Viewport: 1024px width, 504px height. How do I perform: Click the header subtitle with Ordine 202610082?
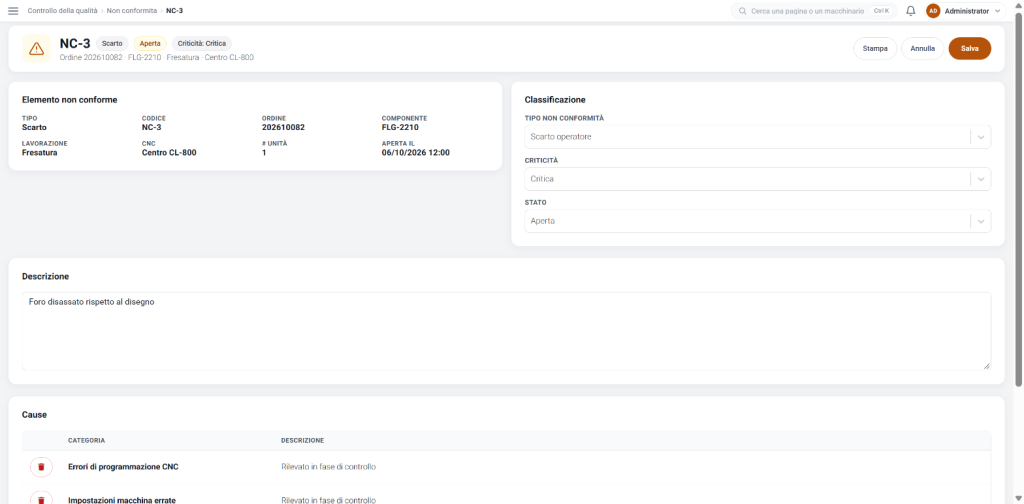[157, 57]
